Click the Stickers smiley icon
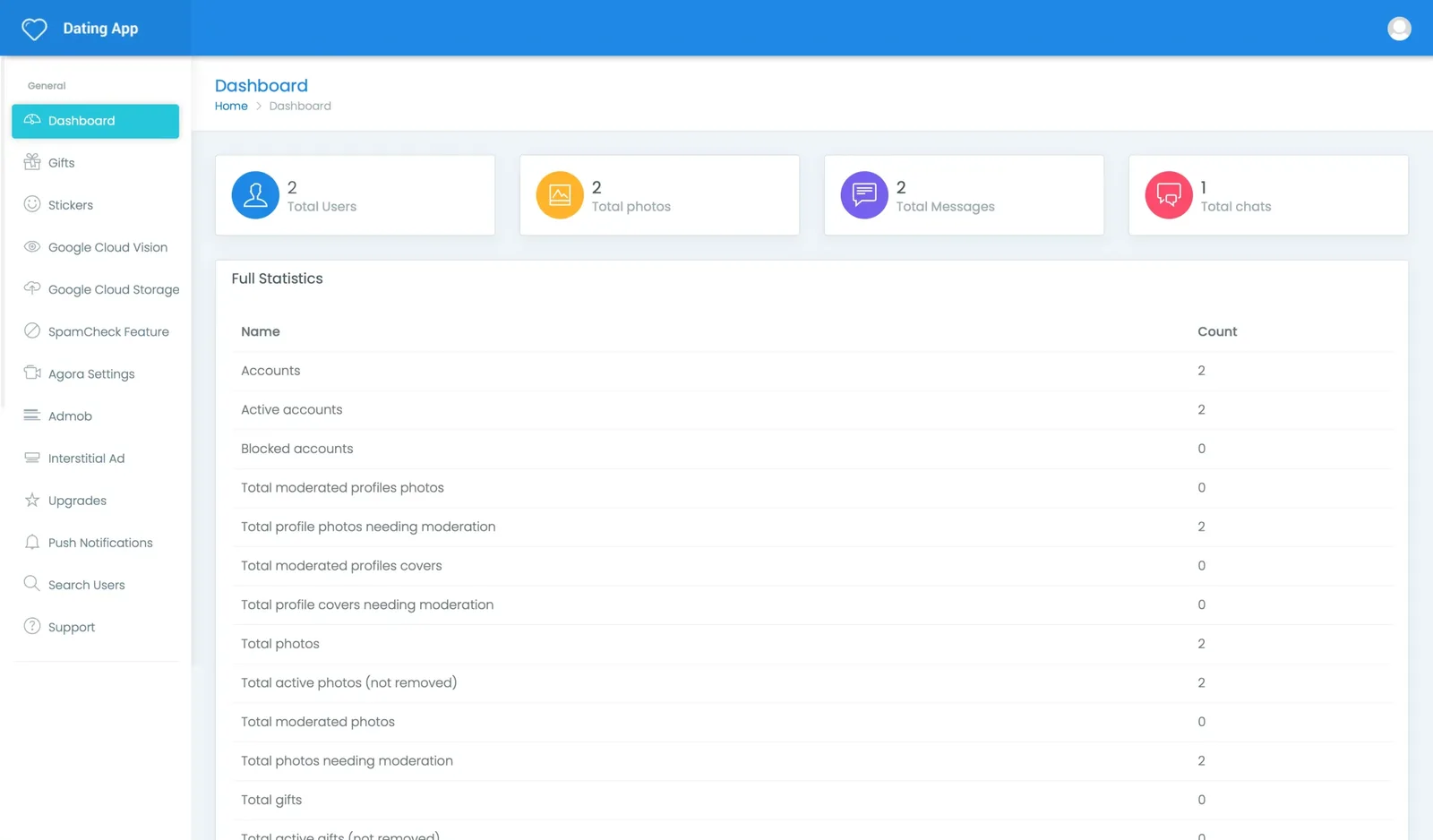This screenshot has width=1433, height=840. [32, 204]
